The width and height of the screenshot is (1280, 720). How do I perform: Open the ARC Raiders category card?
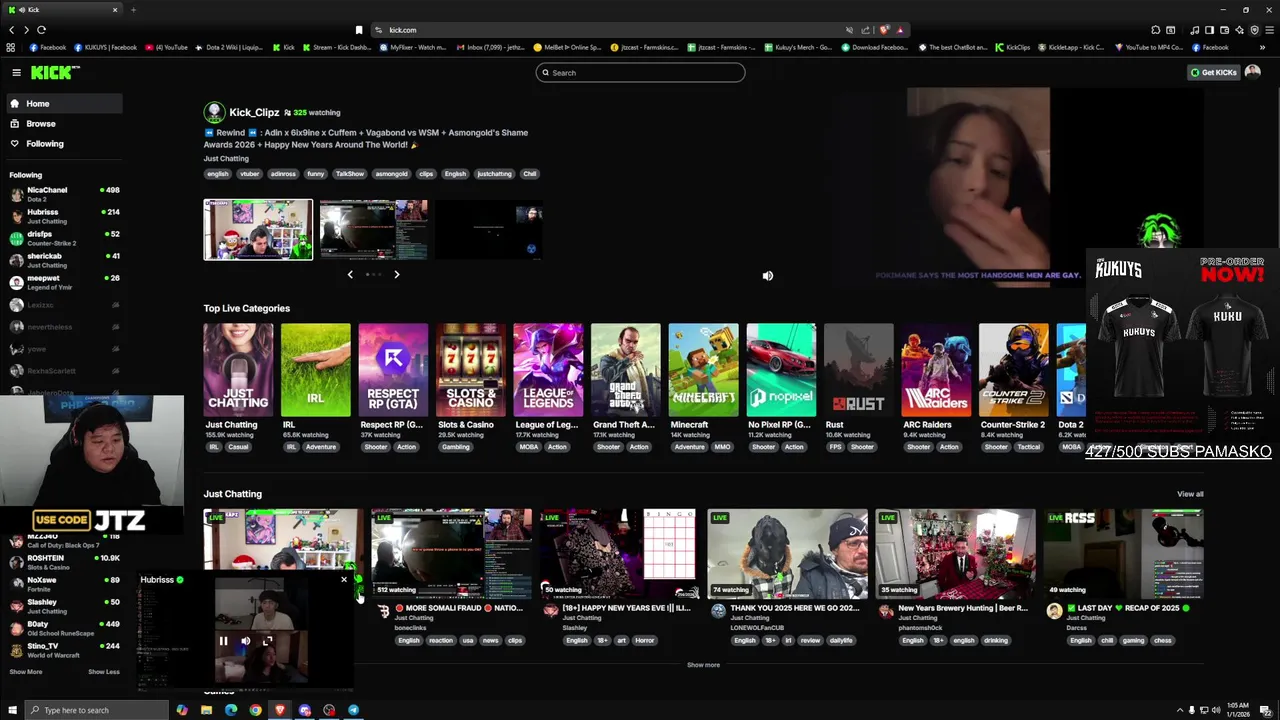point(936,369)
